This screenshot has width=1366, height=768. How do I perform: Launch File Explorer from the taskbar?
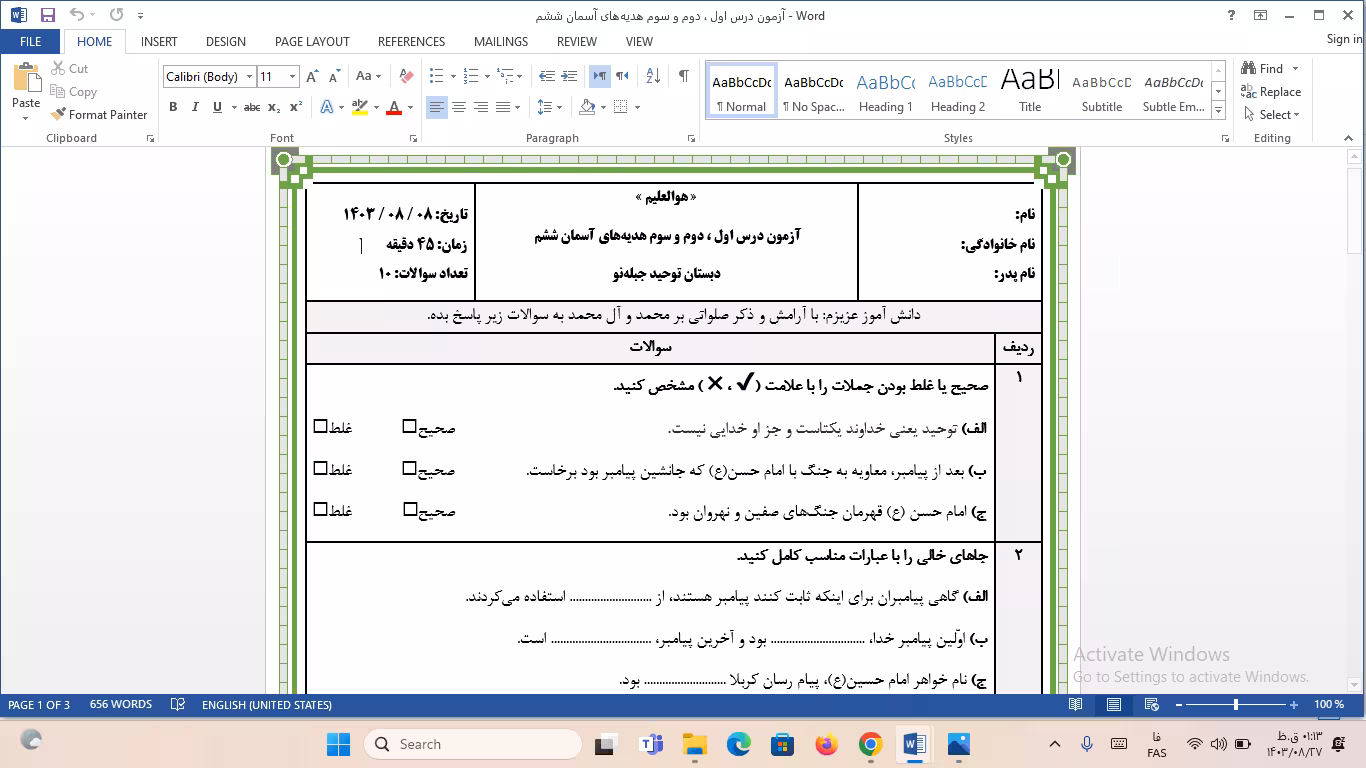694,744
